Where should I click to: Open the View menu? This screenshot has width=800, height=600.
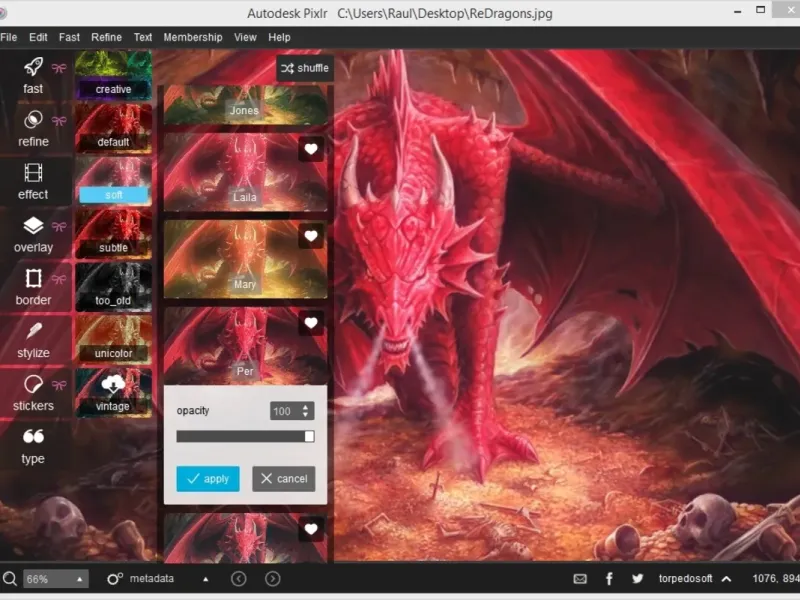[x=245, y=37]
